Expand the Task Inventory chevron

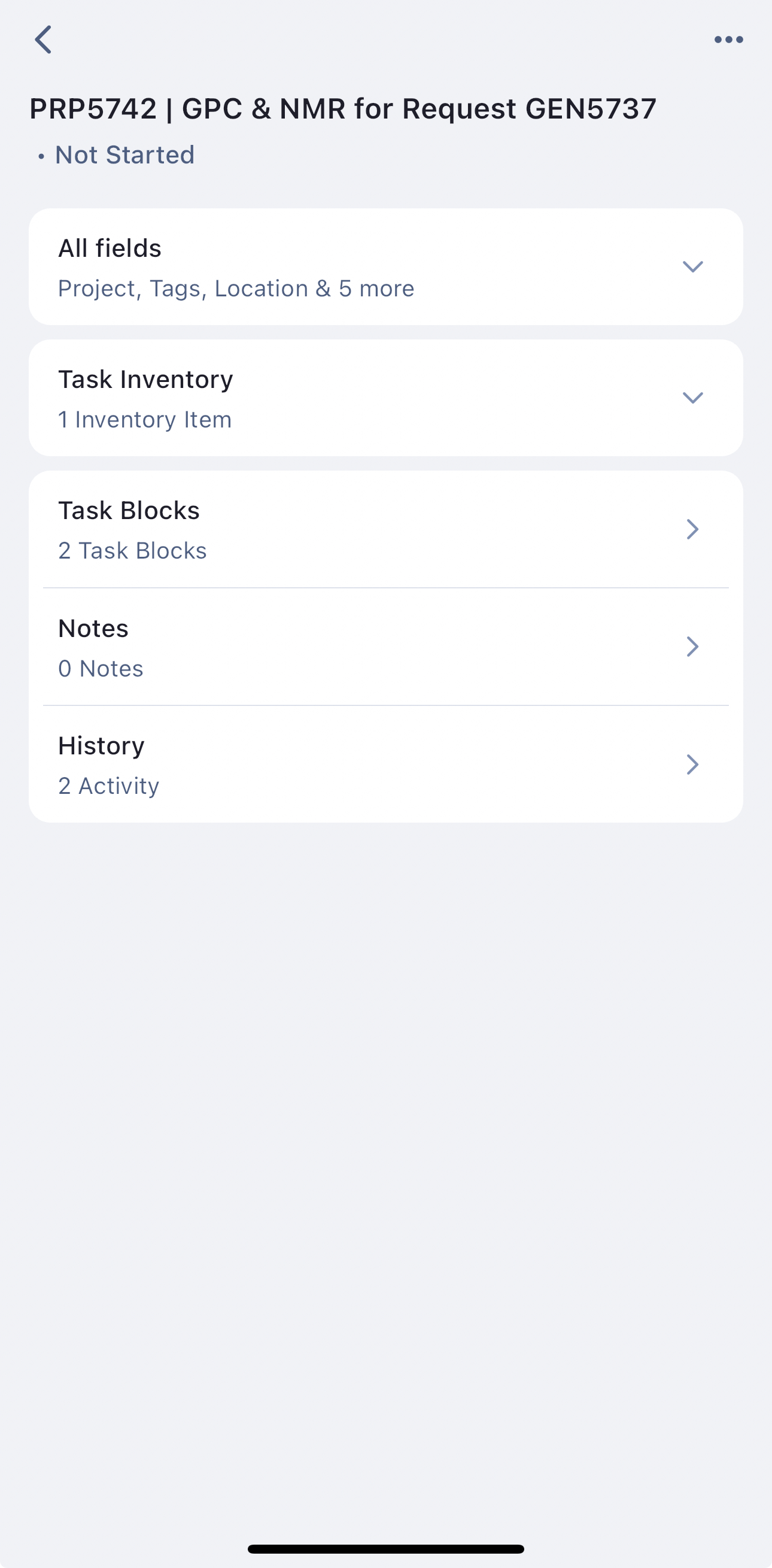click(x=692, y=398)
